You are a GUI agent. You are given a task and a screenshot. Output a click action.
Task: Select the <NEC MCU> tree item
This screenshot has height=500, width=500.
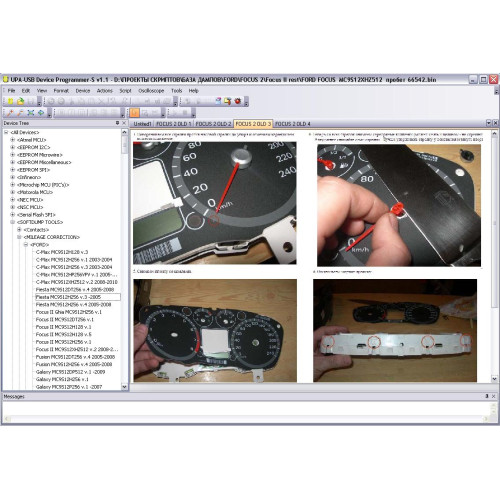coord(30,200)
